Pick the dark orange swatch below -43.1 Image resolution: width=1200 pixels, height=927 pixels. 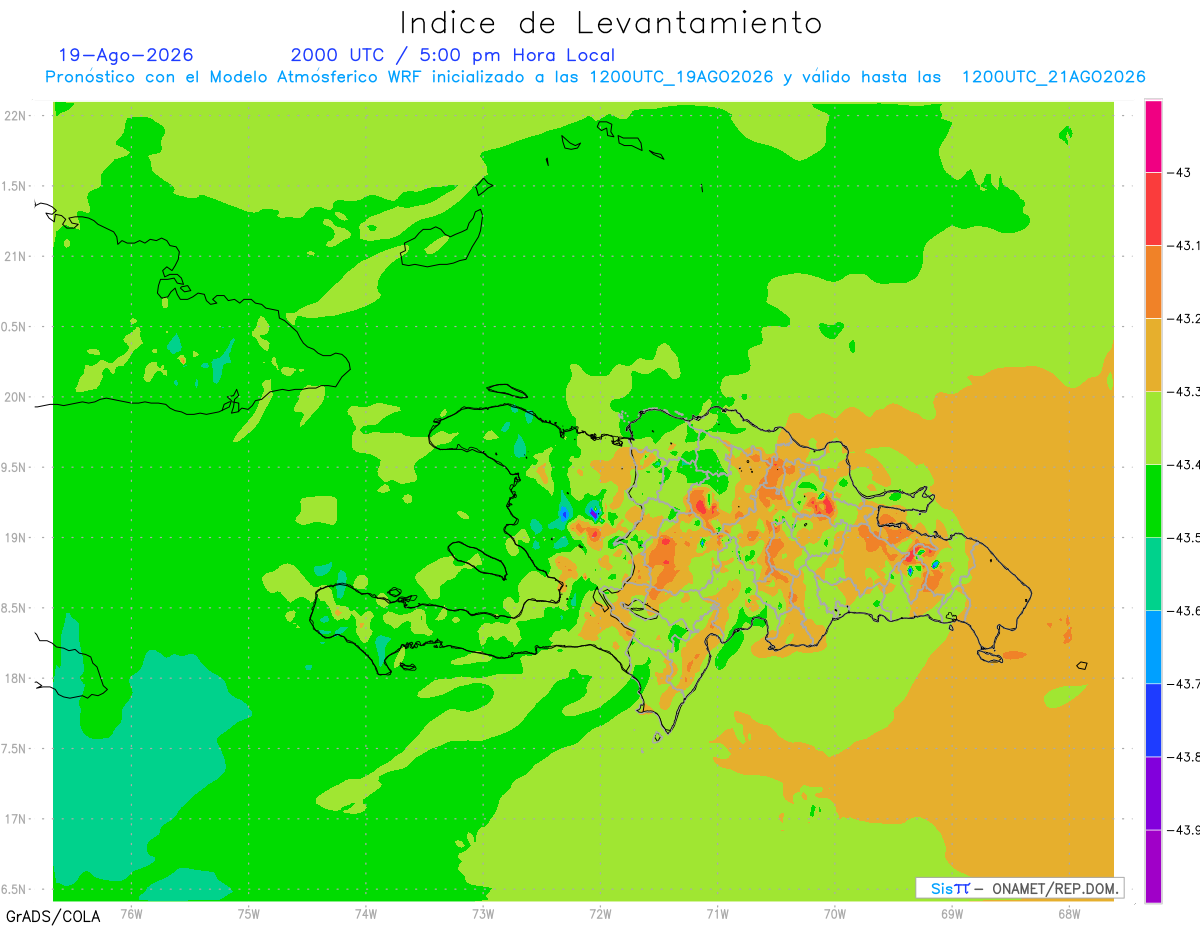(1153, 282)
